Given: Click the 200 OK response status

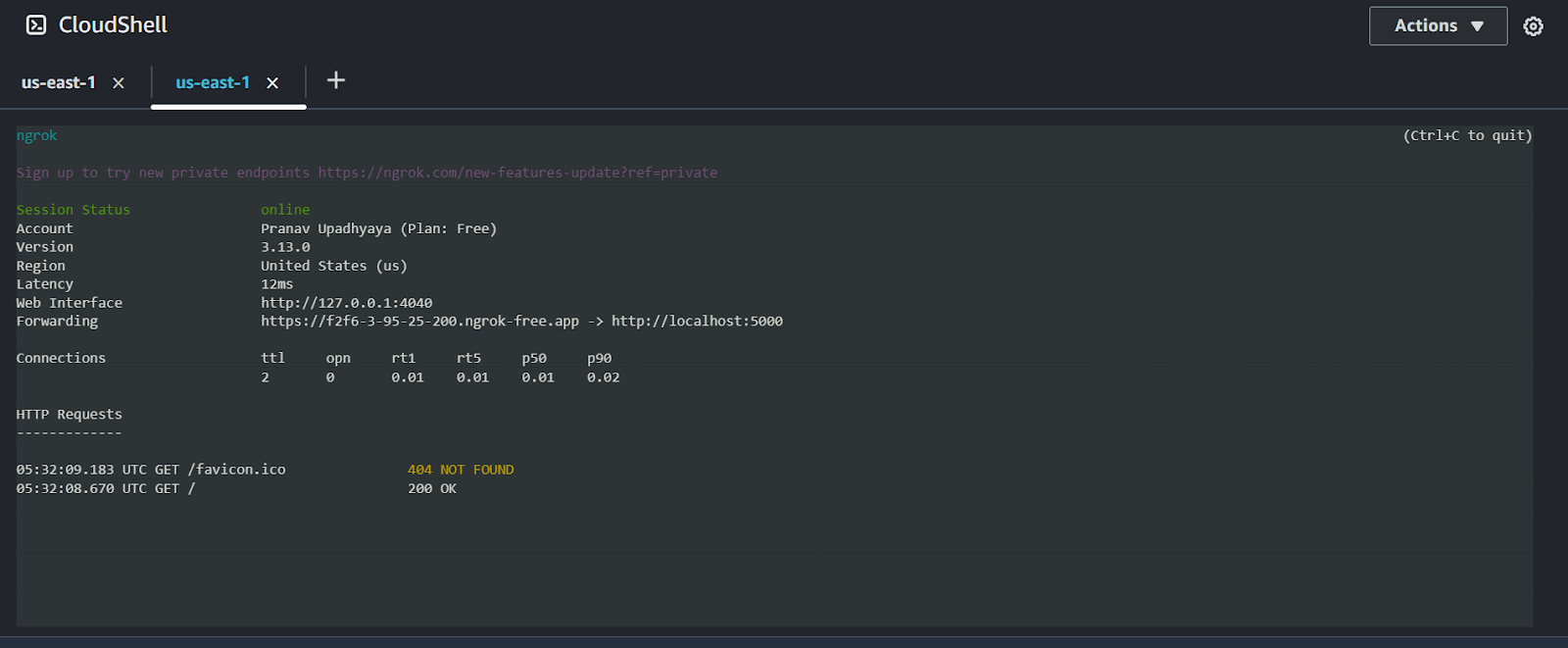Looking at the screenshot, I should pos(432,488).
